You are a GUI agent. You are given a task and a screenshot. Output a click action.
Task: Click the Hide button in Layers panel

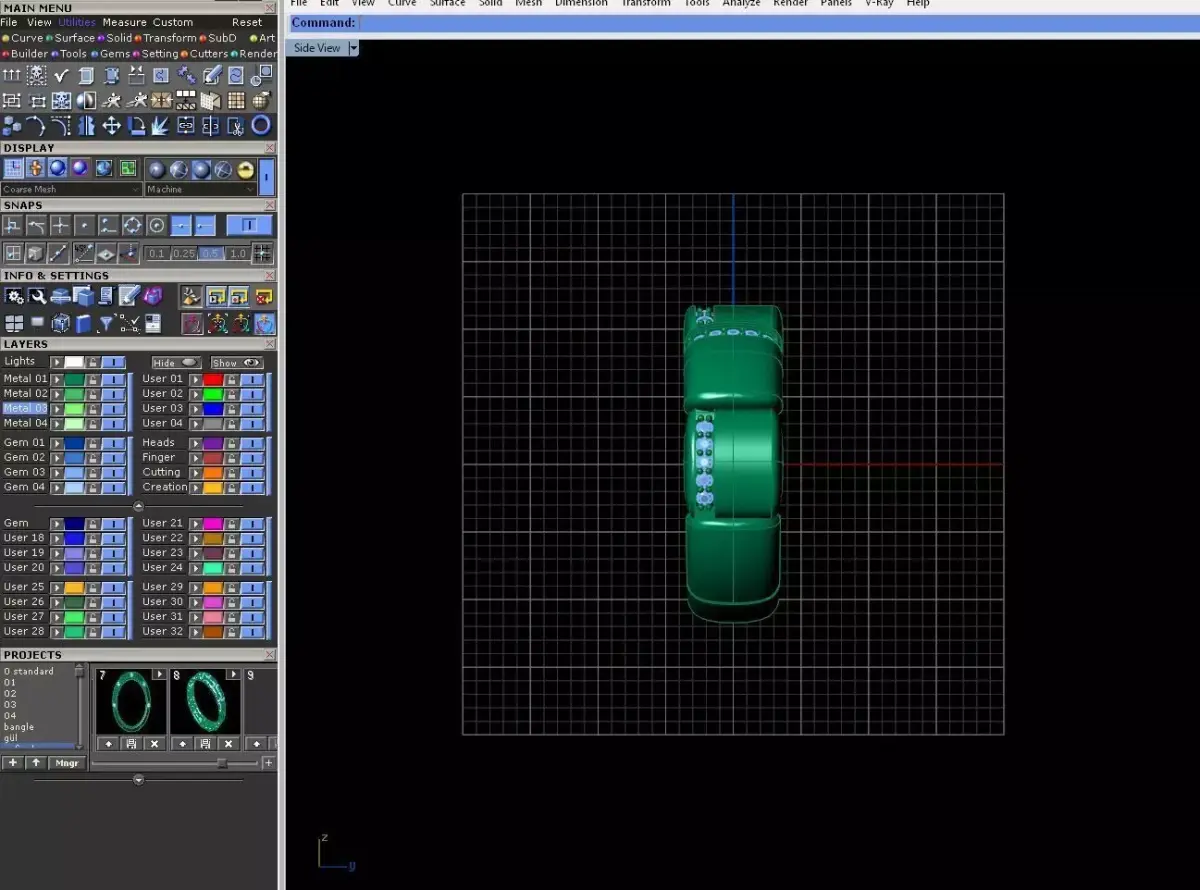point(176,363)
